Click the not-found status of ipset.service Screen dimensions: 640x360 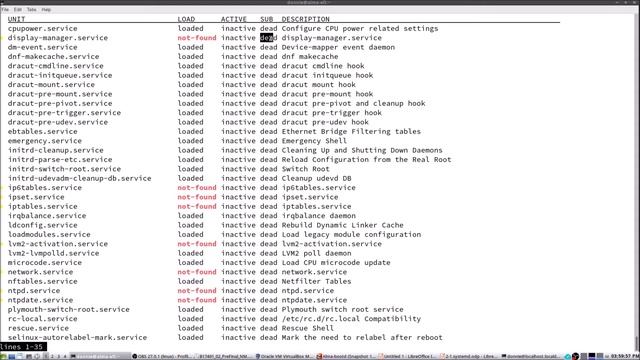(x=197, y=197)
